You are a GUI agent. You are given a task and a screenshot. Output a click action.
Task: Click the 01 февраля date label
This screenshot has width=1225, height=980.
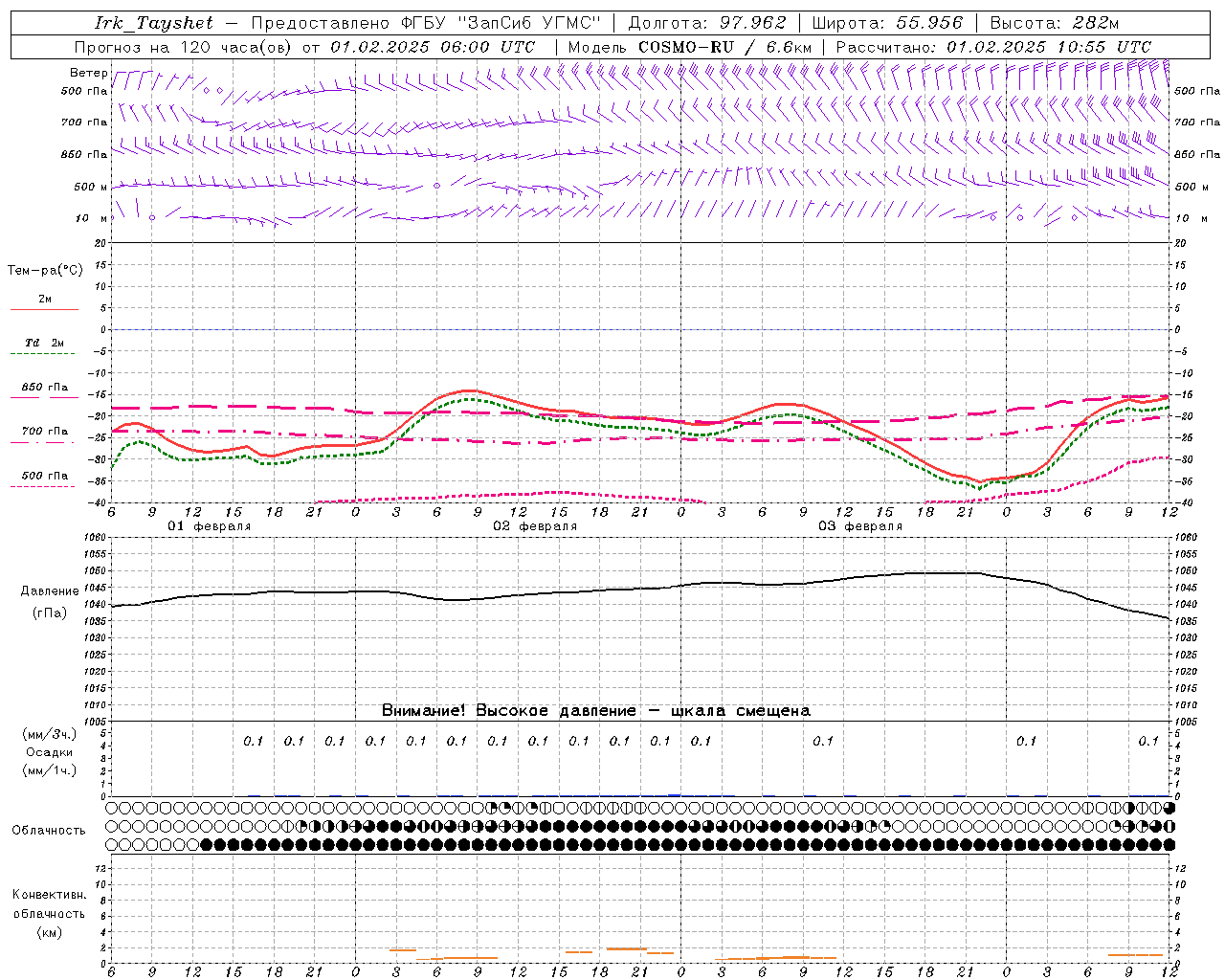tap(210, 526)
